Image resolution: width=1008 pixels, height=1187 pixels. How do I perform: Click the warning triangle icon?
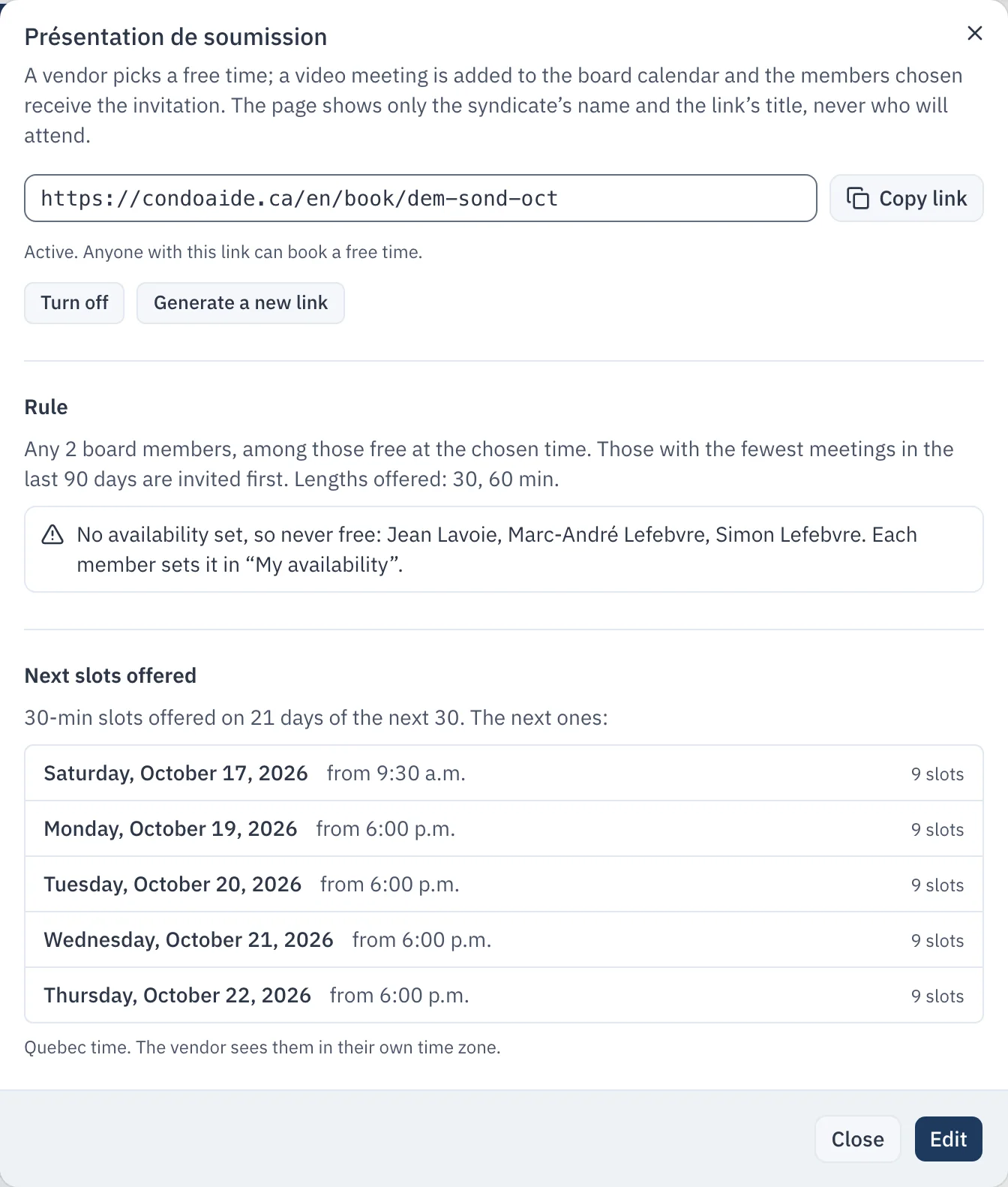(x=52, y=535)
